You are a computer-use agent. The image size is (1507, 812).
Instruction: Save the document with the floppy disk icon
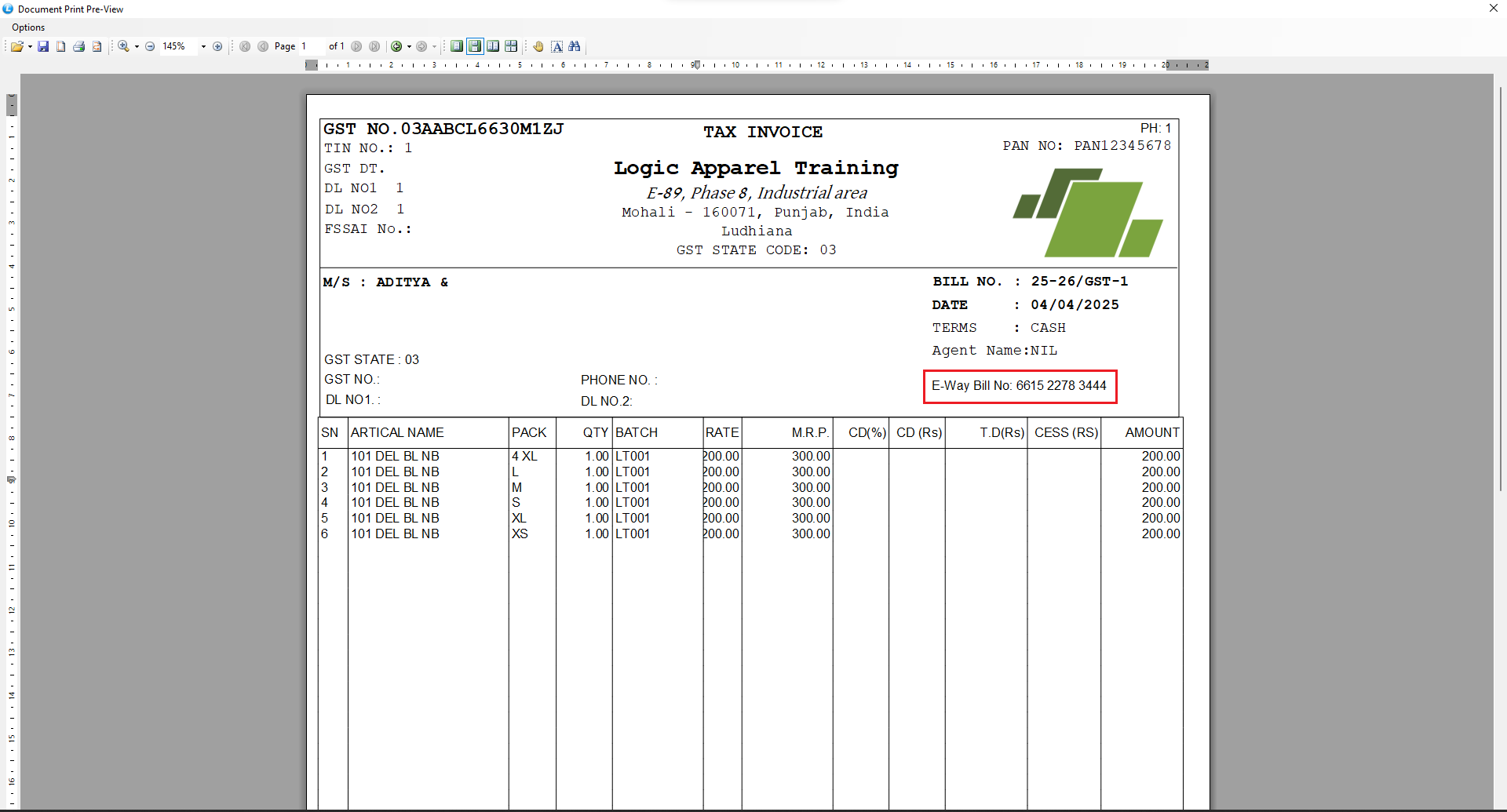pyautogui.click(x=43, y=47)
